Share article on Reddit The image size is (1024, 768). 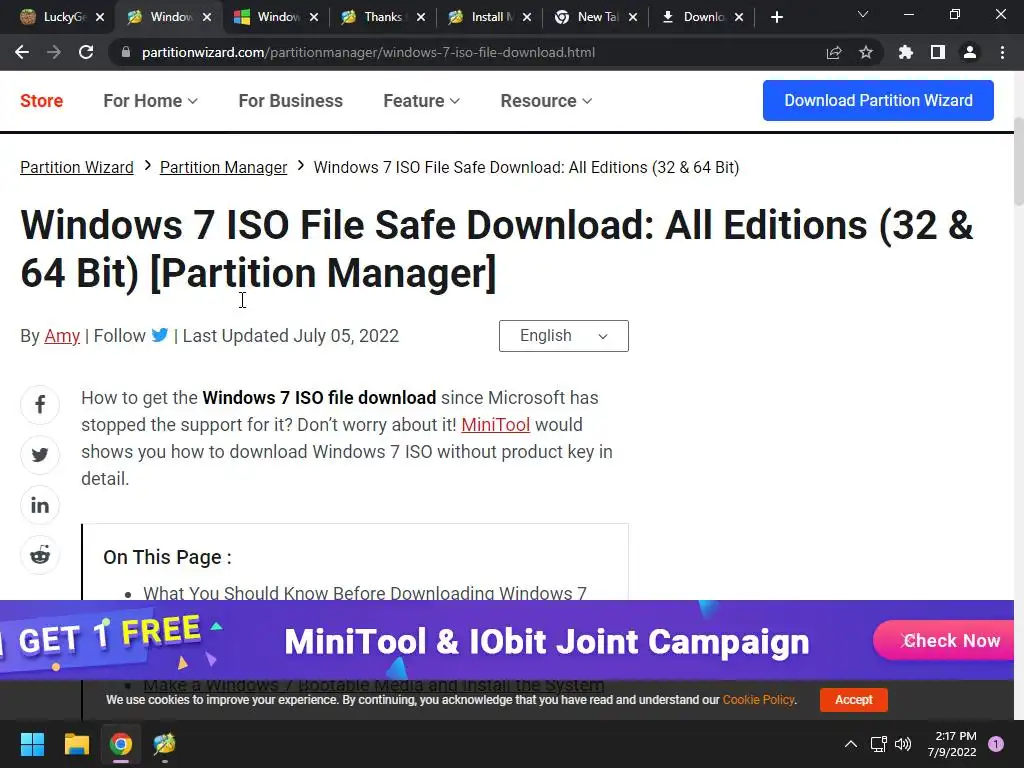pos(40,555)
